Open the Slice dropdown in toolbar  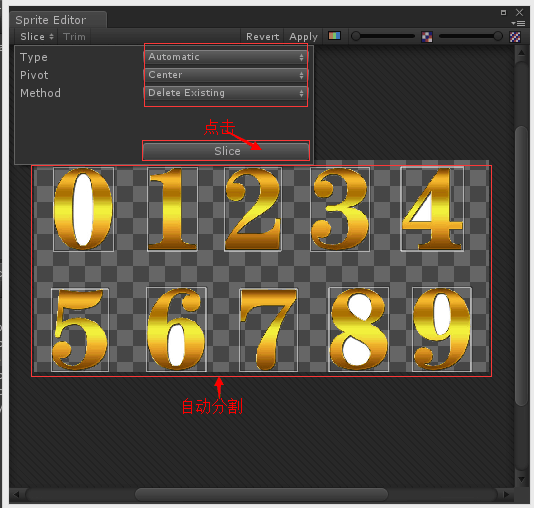(36, 36)
